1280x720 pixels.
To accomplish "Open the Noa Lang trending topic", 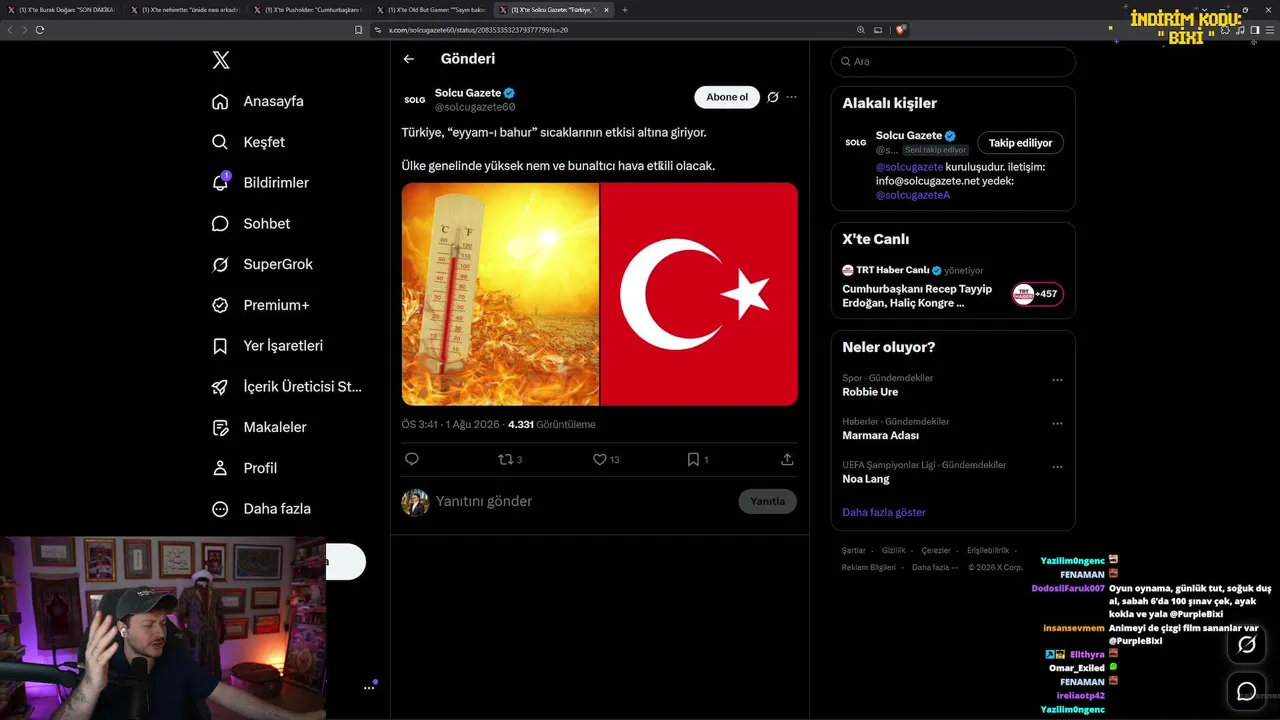I will 866,479.
